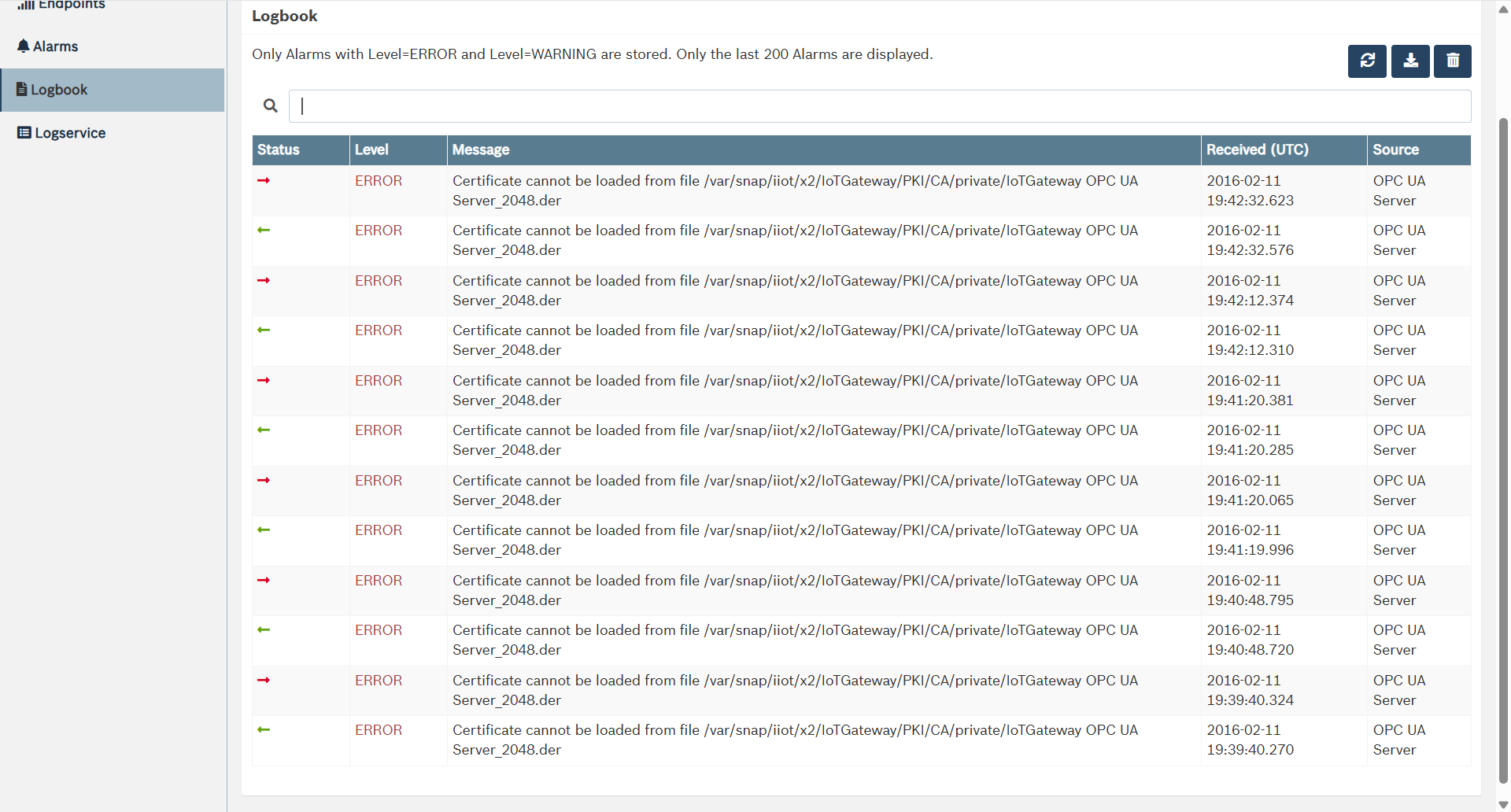The width and height of the screenshot is (1511, 812).
Task: Sort by the Level column header
Action: tap(371, 149)
